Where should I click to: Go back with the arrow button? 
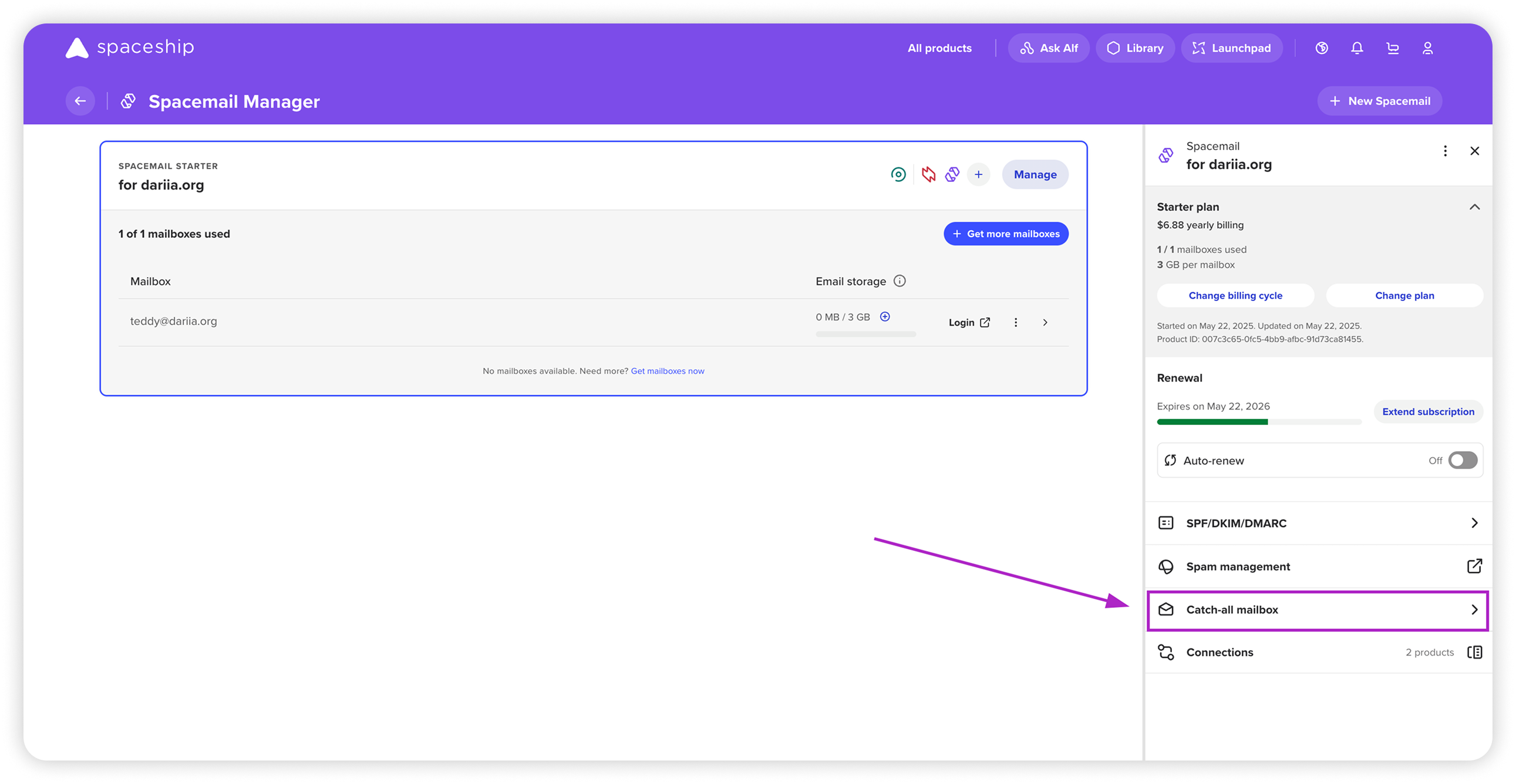coord(80,101)
